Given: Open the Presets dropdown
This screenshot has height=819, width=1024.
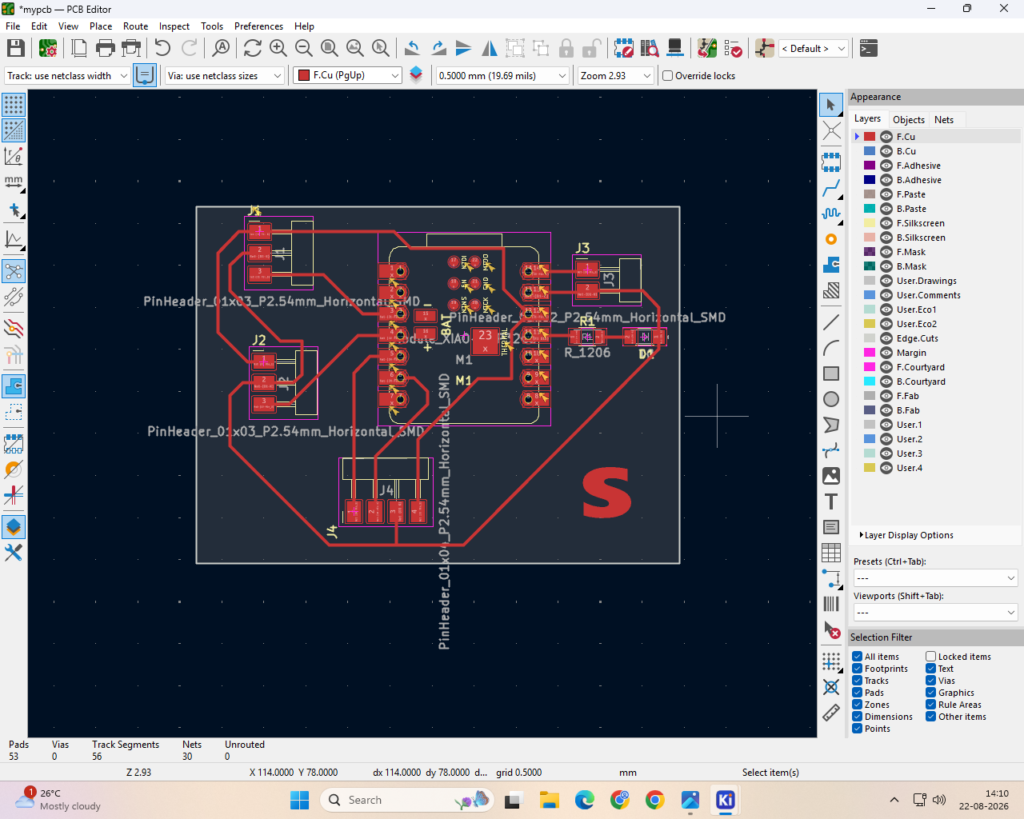Looking at the screenshot, I should click(x=935, y=578).
